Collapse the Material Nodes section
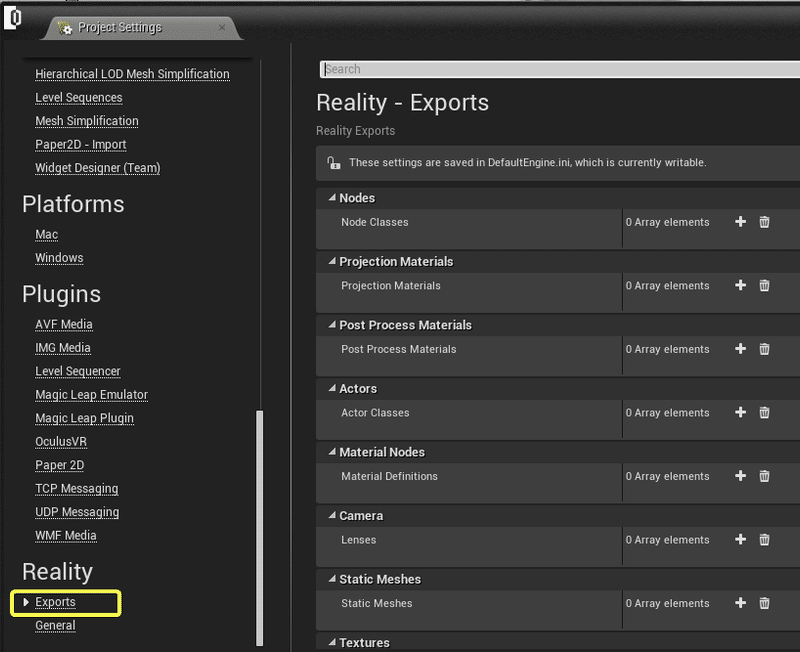 click(332, 452)
